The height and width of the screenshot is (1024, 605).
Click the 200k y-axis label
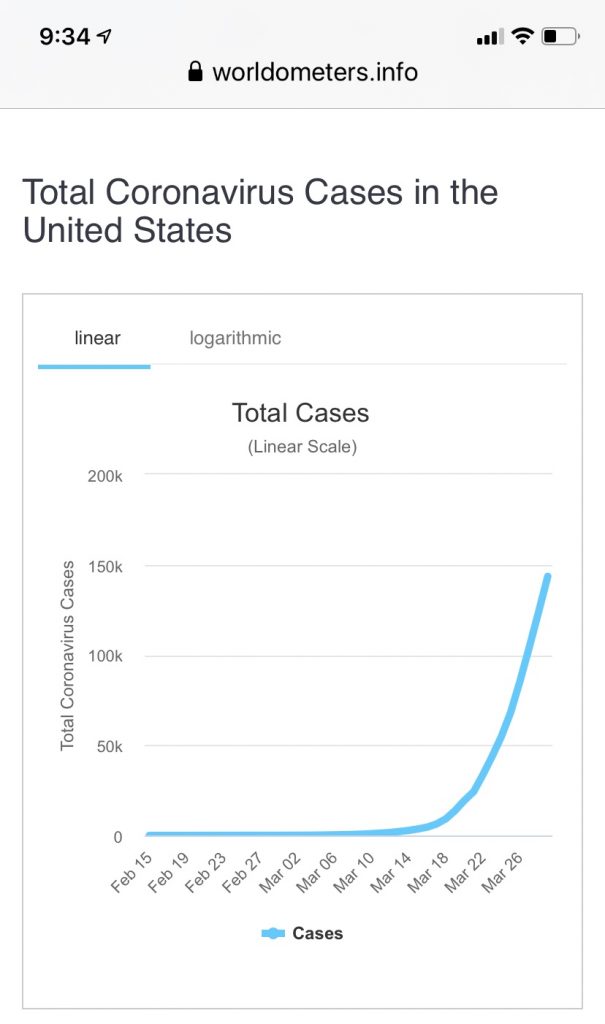pos(104,476)
